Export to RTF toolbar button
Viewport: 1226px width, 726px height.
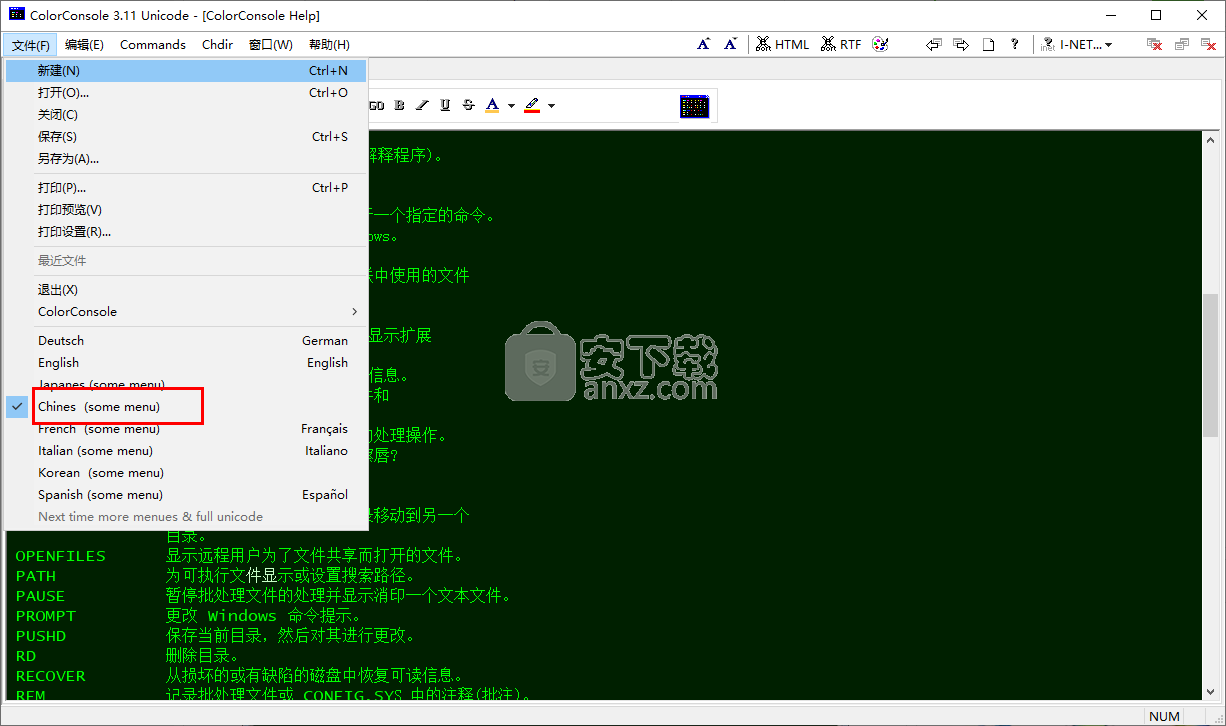point(841,44)
